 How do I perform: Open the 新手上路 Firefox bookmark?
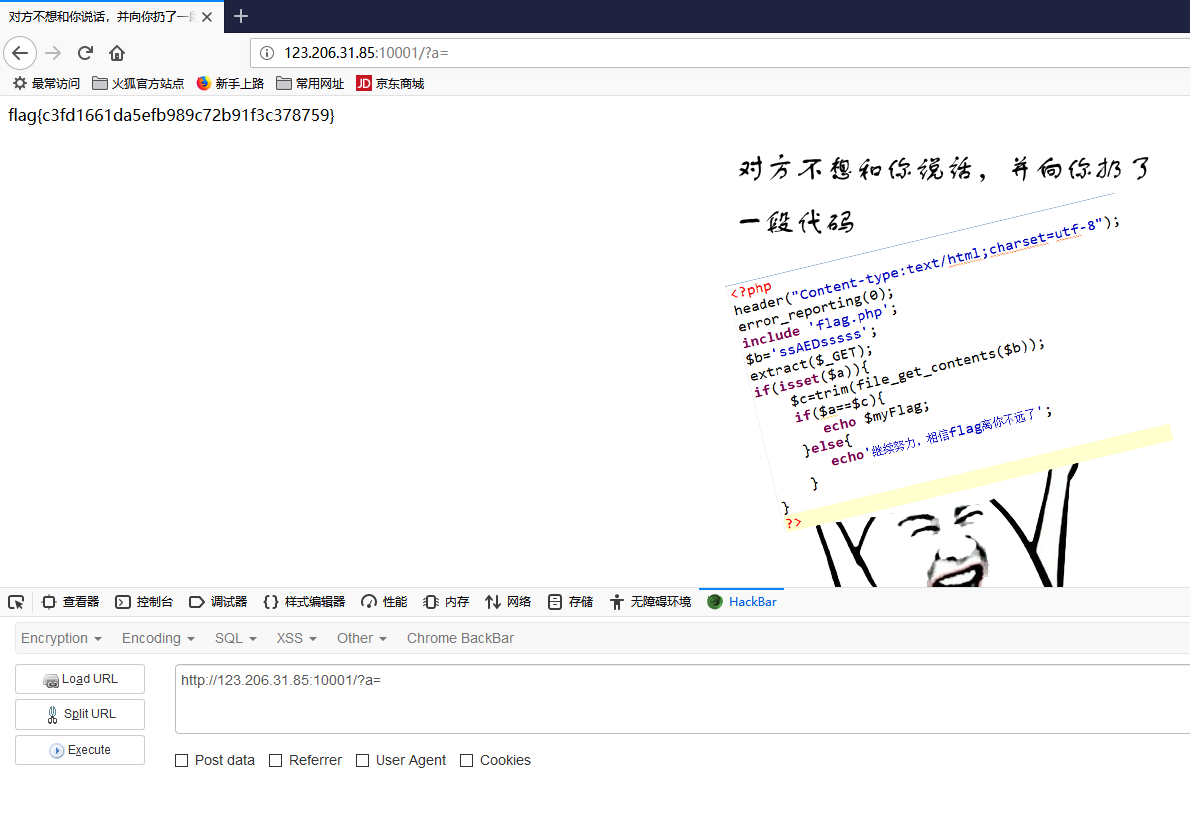(x=230, y=83)
